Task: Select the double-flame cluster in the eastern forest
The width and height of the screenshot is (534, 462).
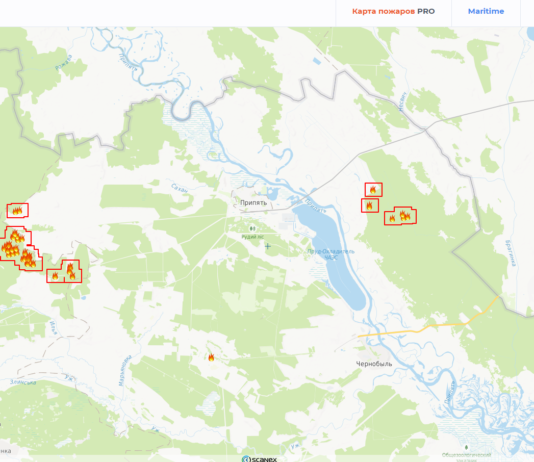Action: [405, 216]
